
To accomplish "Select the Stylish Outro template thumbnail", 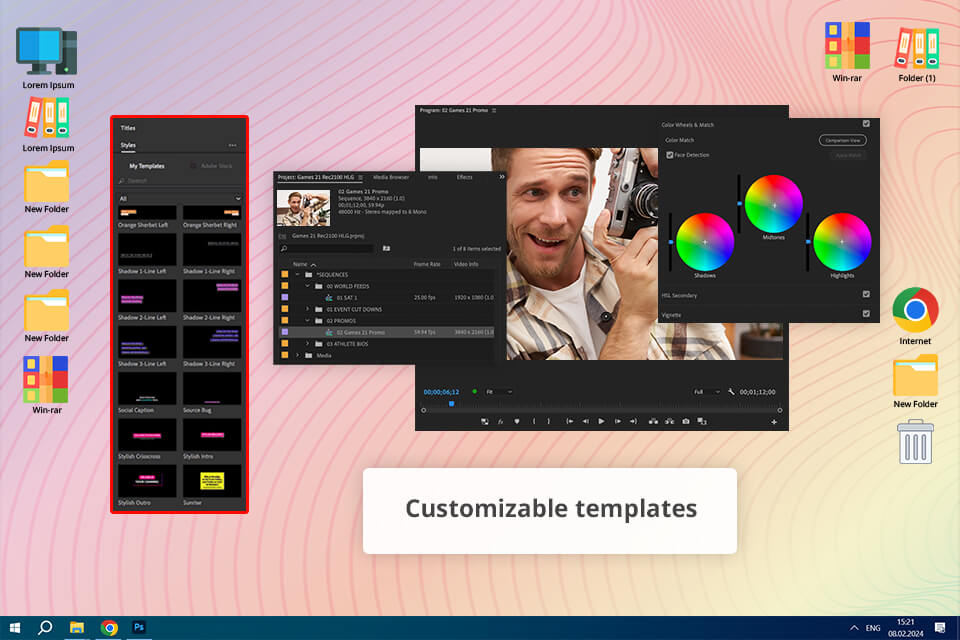I will [x=147, y=481].
